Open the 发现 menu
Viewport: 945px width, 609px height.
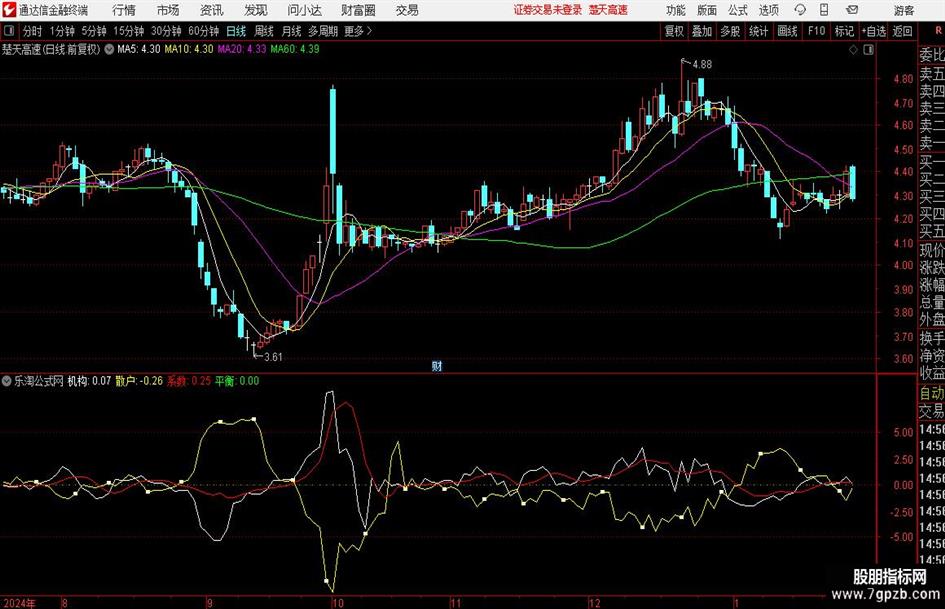pos(256,10)
